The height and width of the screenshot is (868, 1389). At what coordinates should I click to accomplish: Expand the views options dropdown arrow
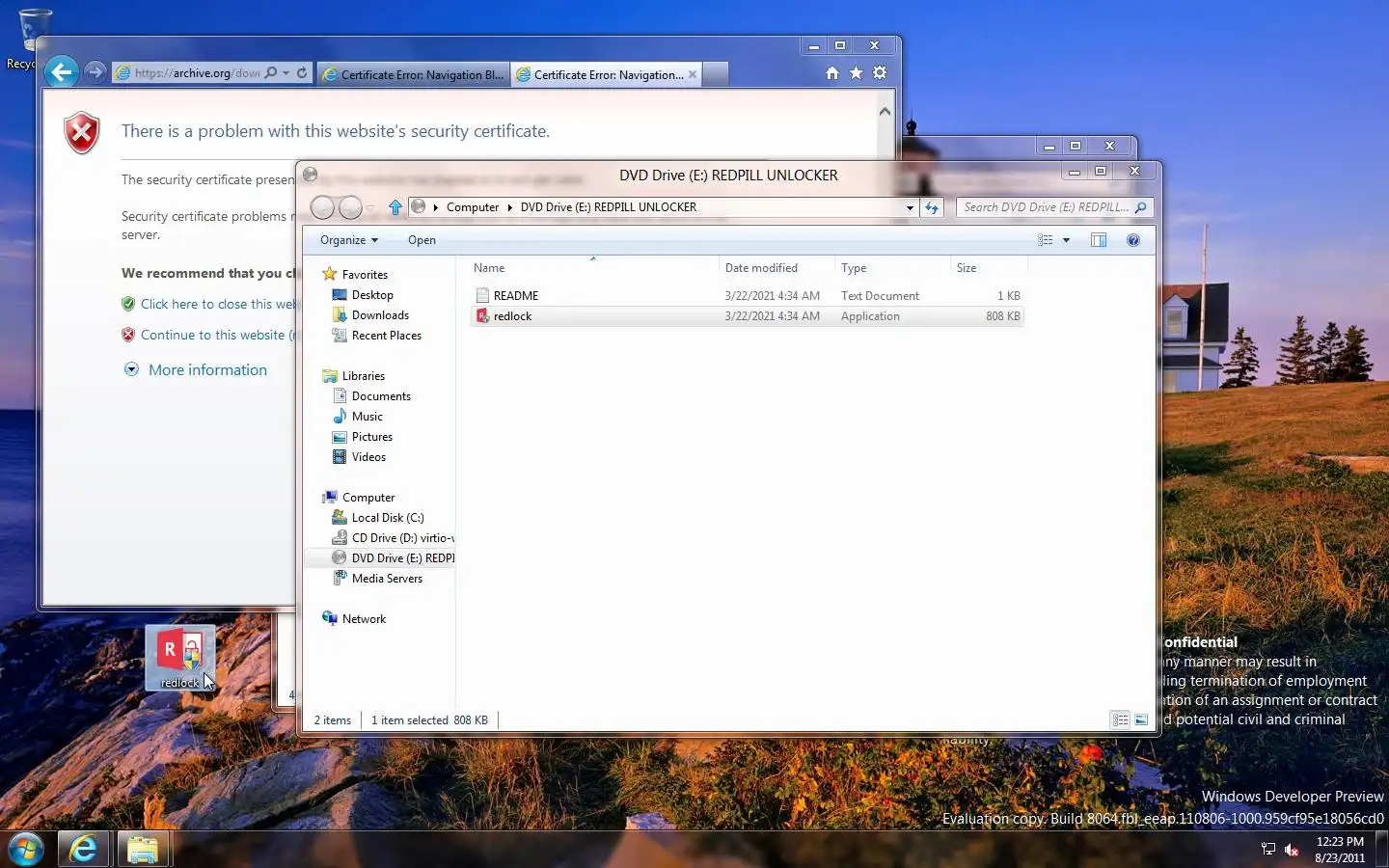point(1066,240)
